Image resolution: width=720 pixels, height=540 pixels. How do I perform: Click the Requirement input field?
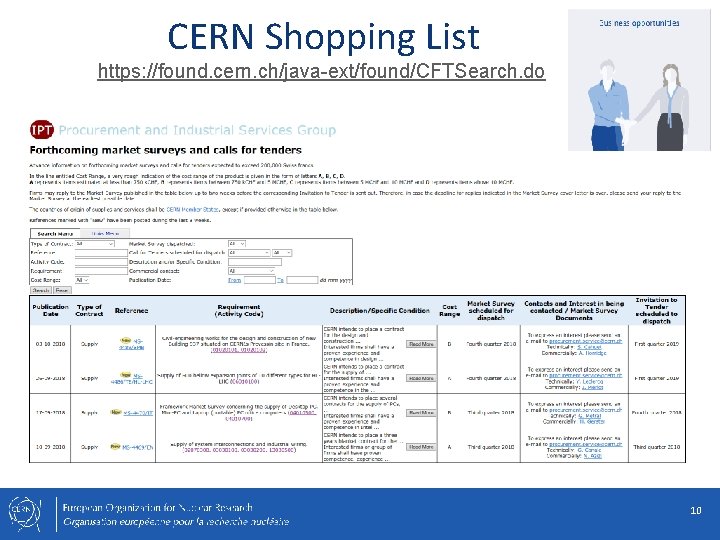point(101,271)
